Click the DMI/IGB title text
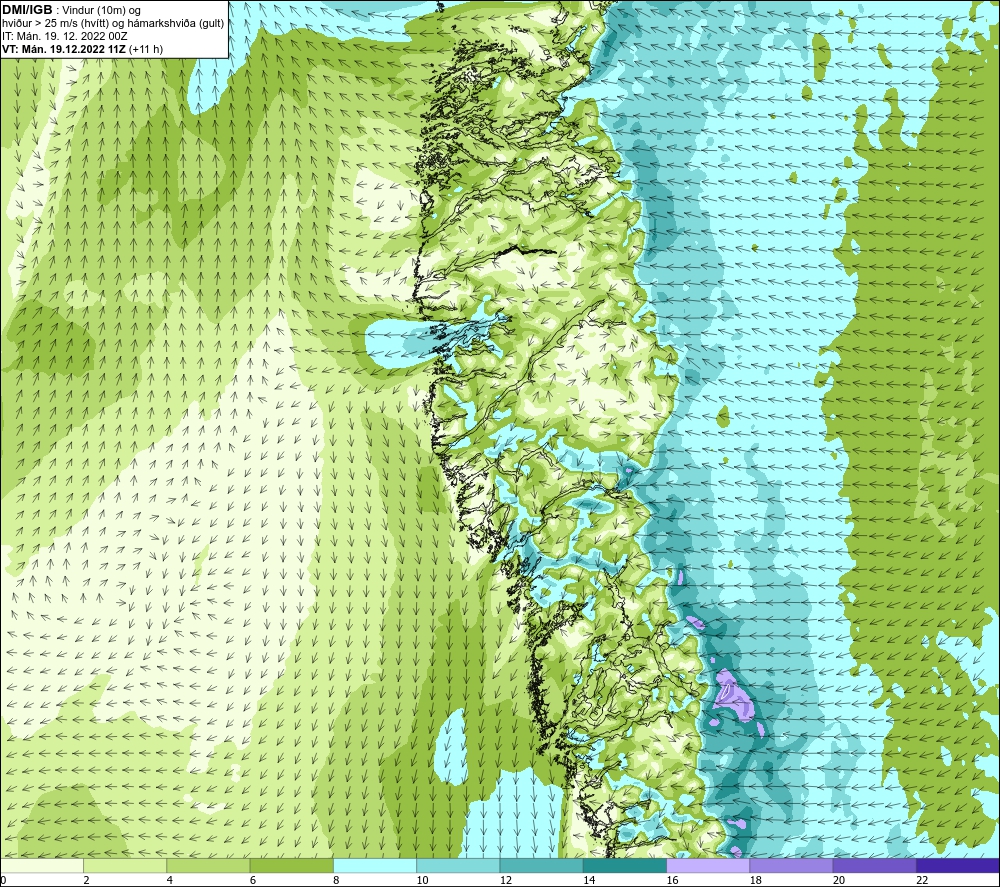This screenshot has width=1000, height=887. pyautogui.click(x=27, y=10)
